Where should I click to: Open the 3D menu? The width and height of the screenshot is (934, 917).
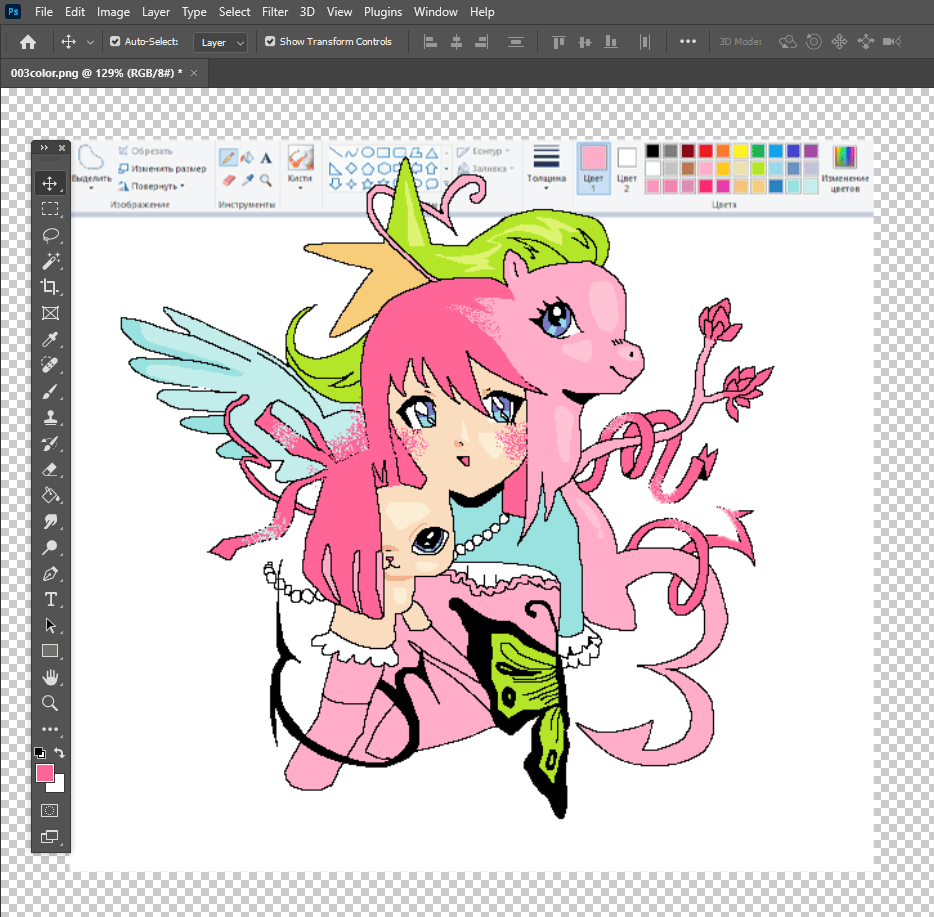tap(307, 12)
